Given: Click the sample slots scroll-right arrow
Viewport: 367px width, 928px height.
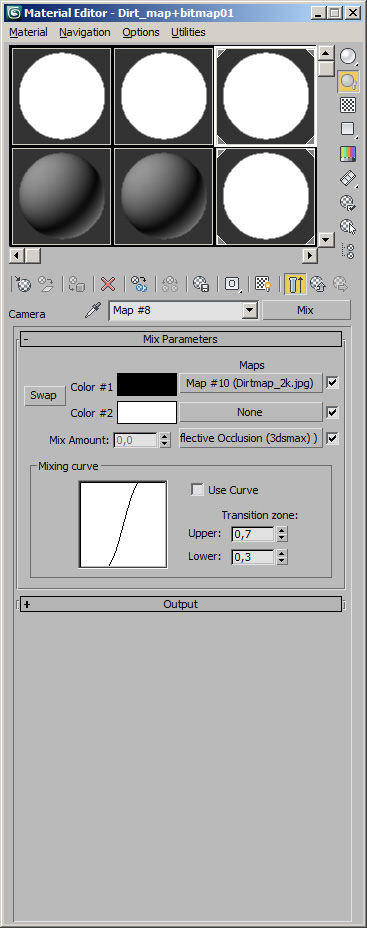Looking at the screenshot, I should point(310,255).
